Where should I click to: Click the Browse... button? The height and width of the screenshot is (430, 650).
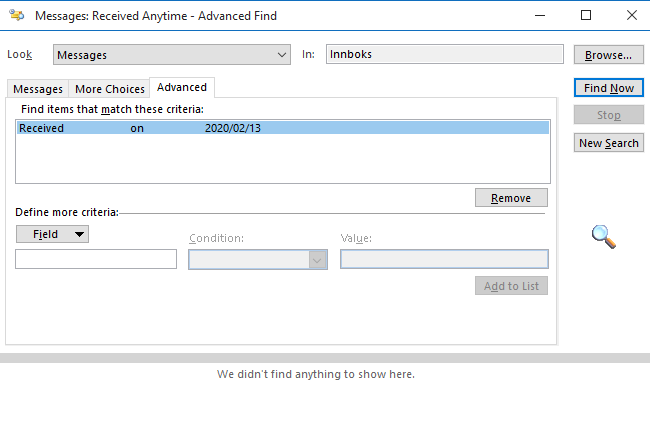(609, 55)
